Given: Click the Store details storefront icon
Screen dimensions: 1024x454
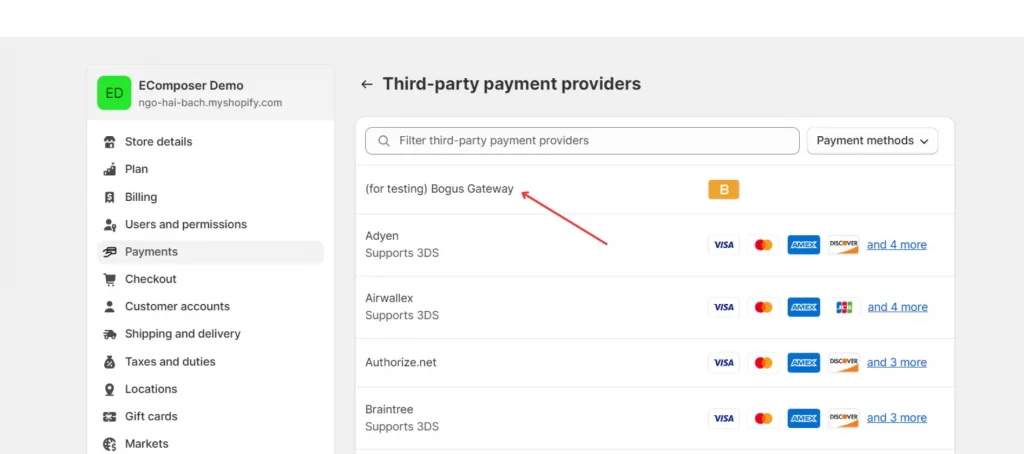Looking at the screenshot, I should (110, 142).
